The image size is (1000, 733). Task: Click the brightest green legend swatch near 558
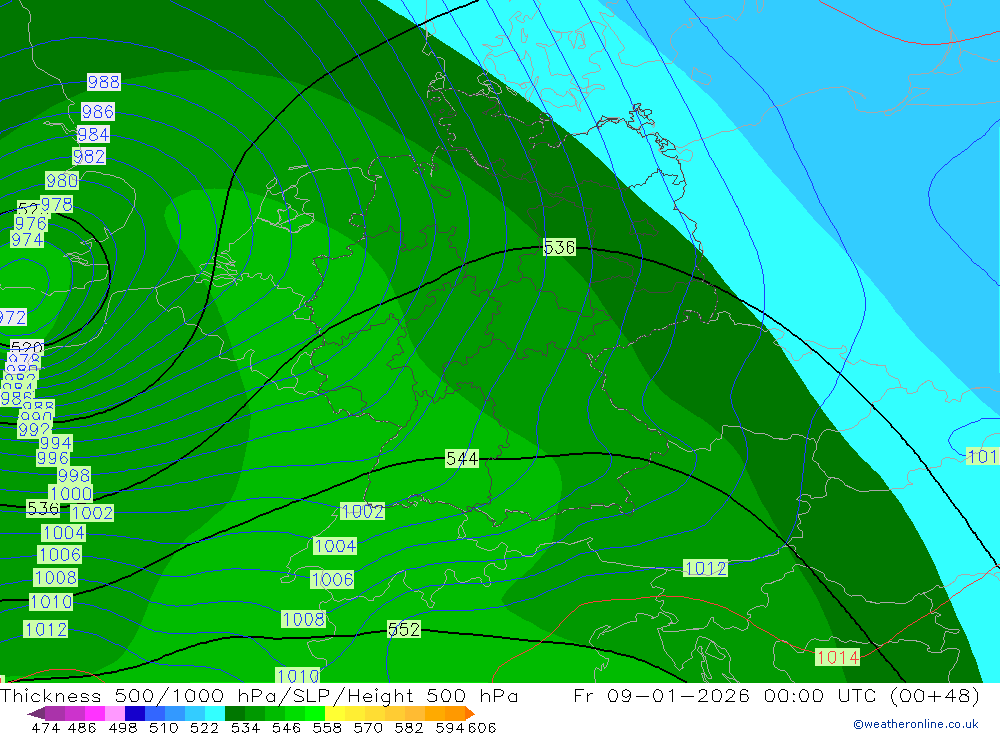315,713
